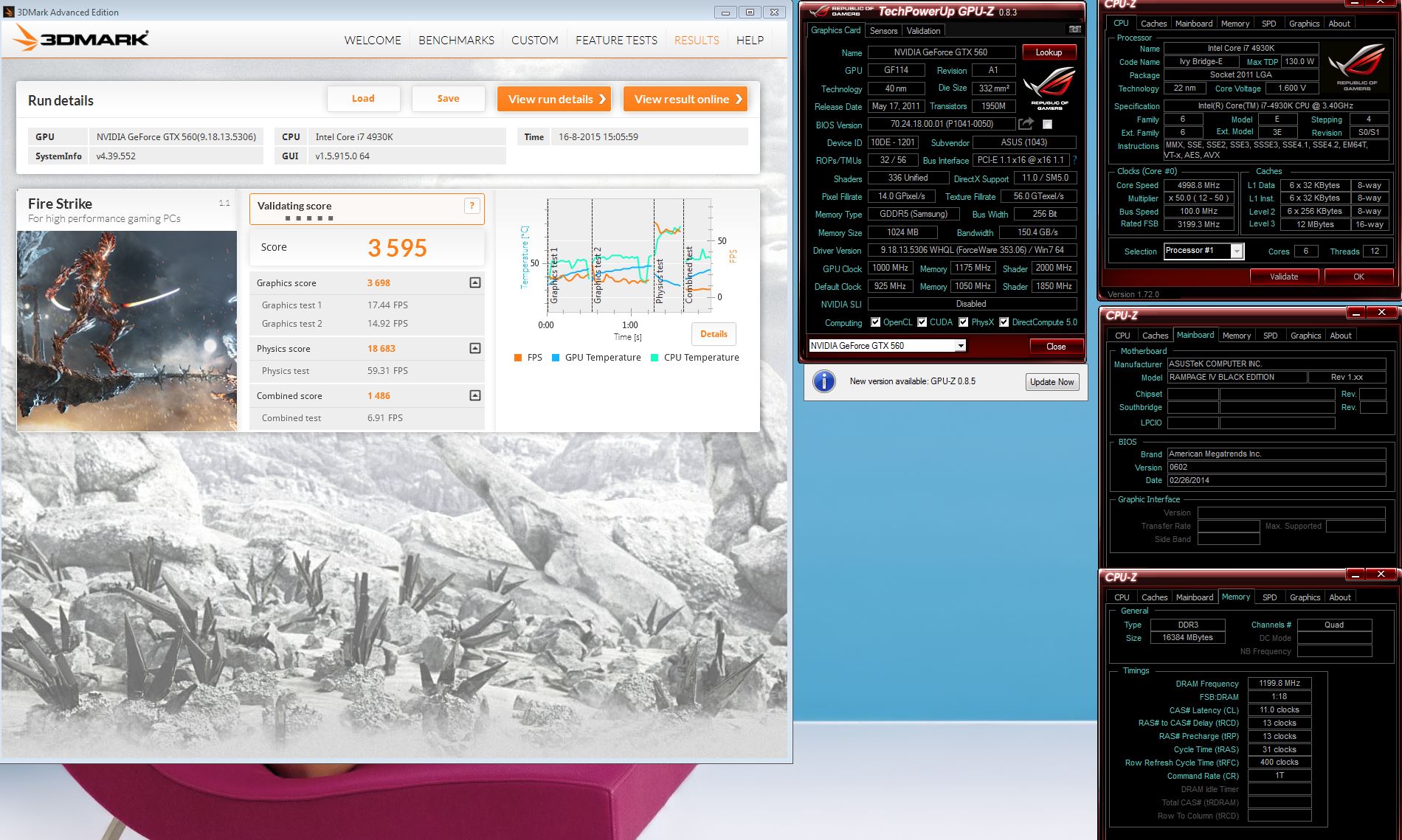This screenshot has height=840, width=1402.
Task: Switch to the Validation tab in GPU-Z
Action: pos(923,30)
